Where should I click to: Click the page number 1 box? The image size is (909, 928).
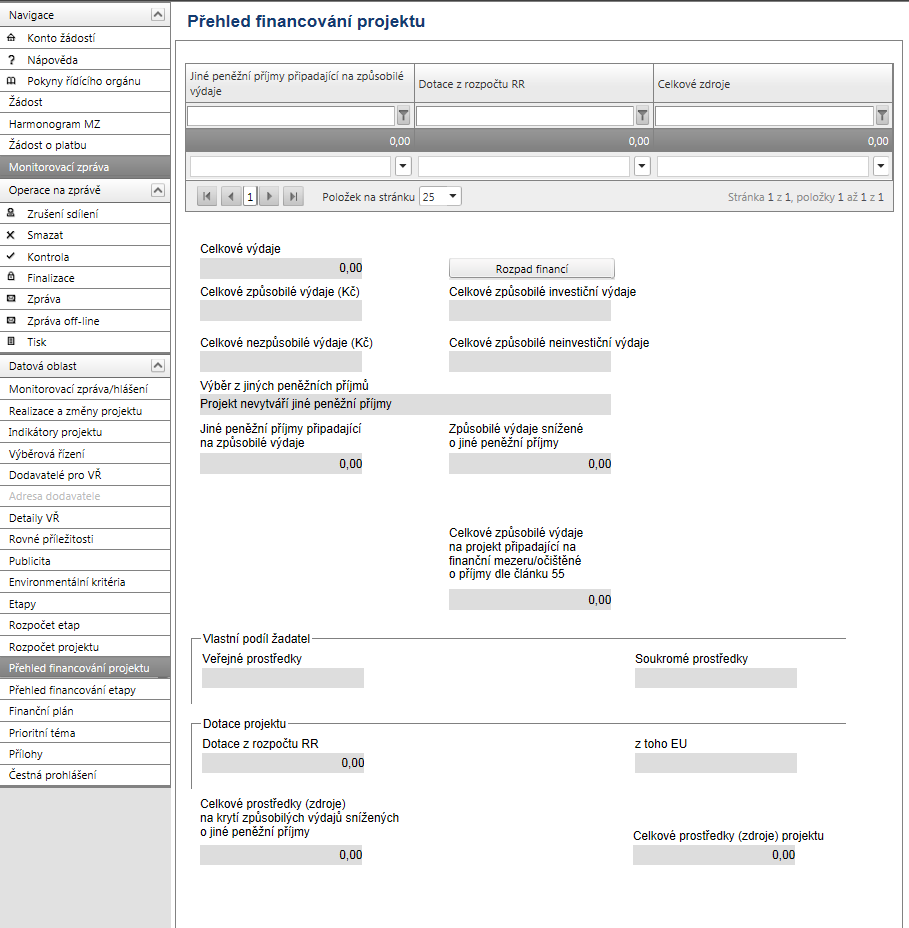click(250, 196)
